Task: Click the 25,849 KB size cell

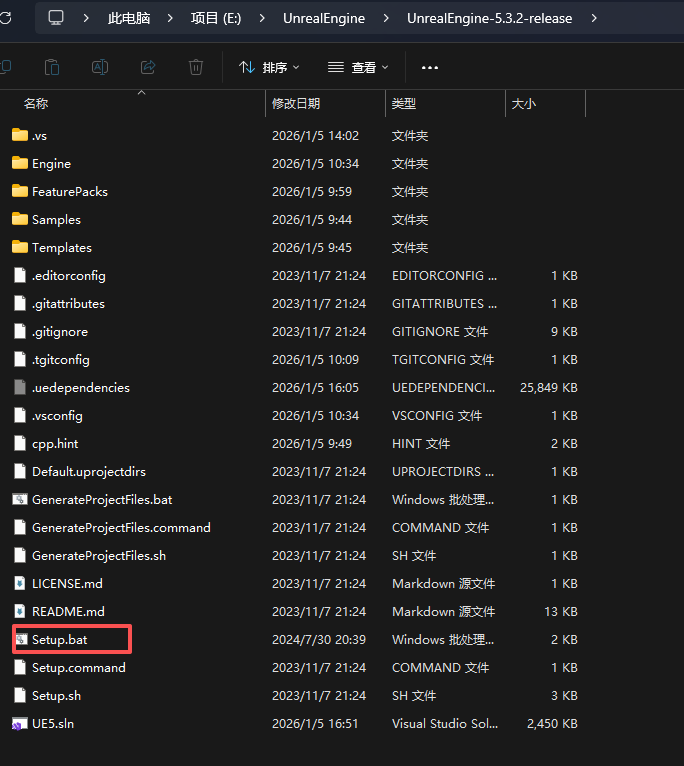Action: tap(549, 387)
